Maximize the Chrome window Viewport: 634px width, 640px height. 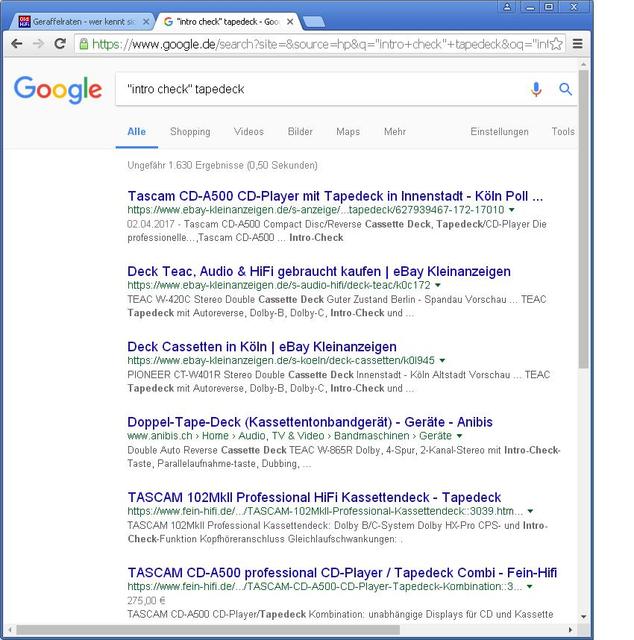(549, 7)
